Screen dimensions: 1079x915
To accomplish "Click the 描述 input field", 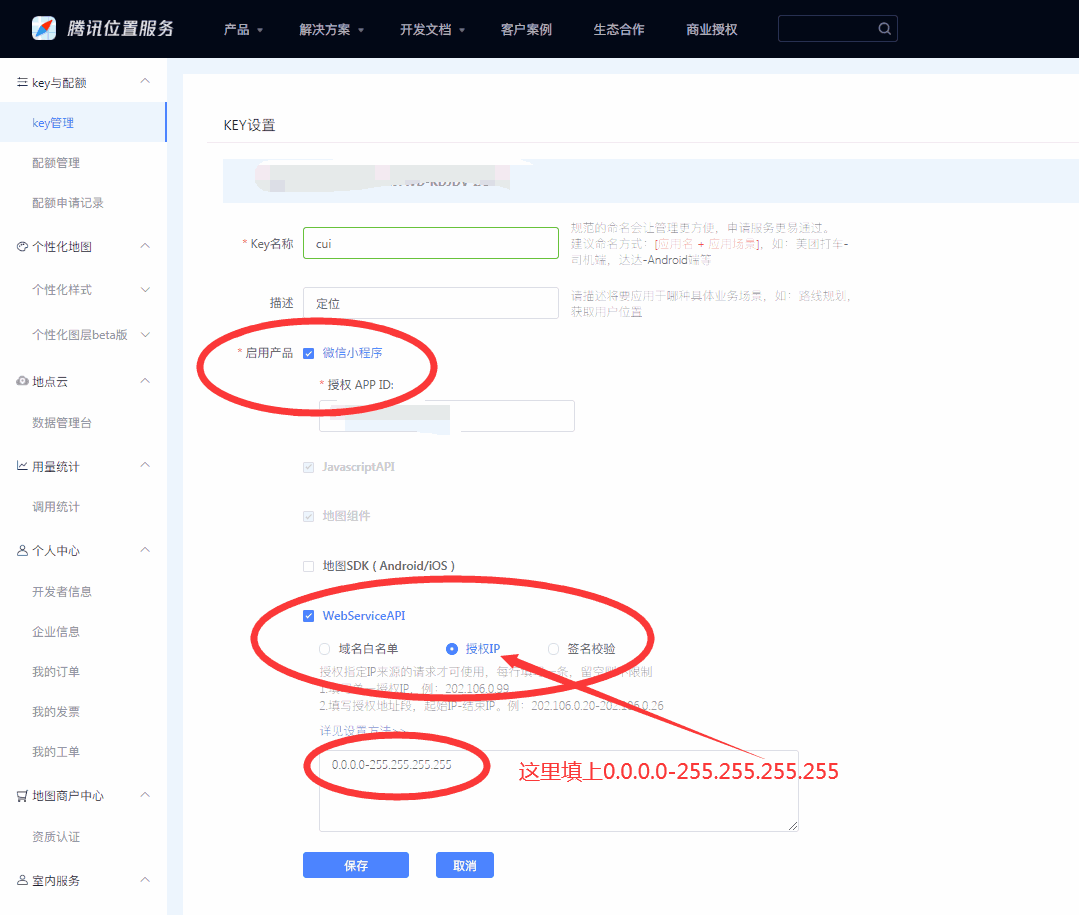I will tap(431, 303).
